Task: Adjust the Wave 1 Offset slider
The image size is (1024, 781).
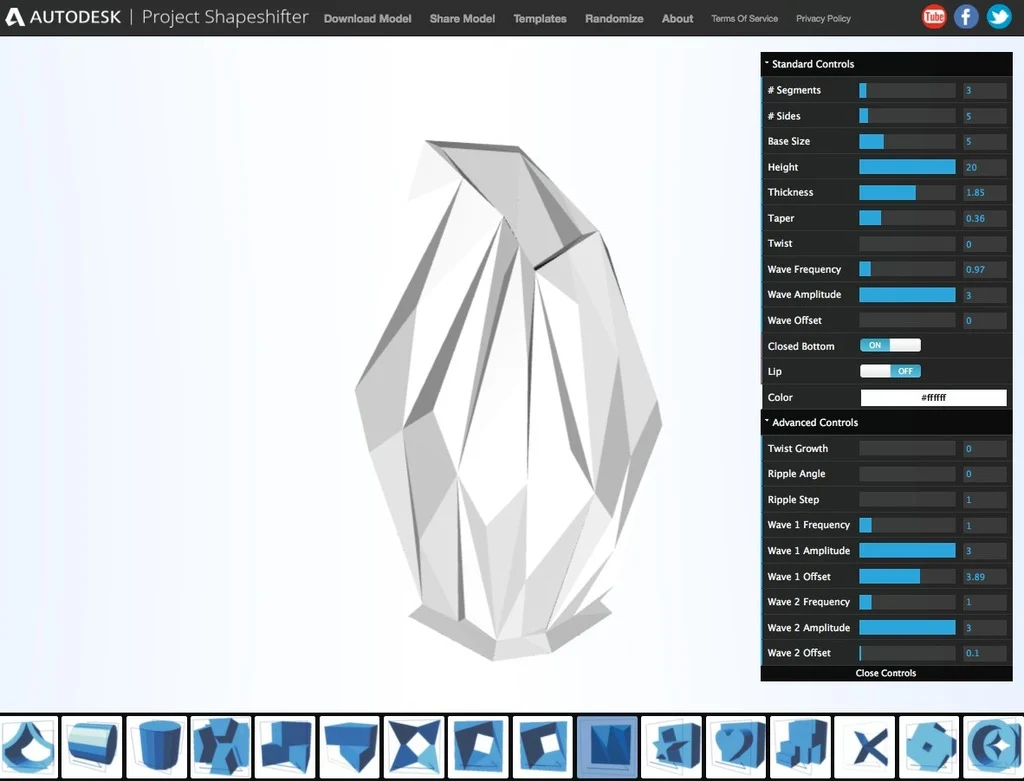Action: [x=907, y=576]
